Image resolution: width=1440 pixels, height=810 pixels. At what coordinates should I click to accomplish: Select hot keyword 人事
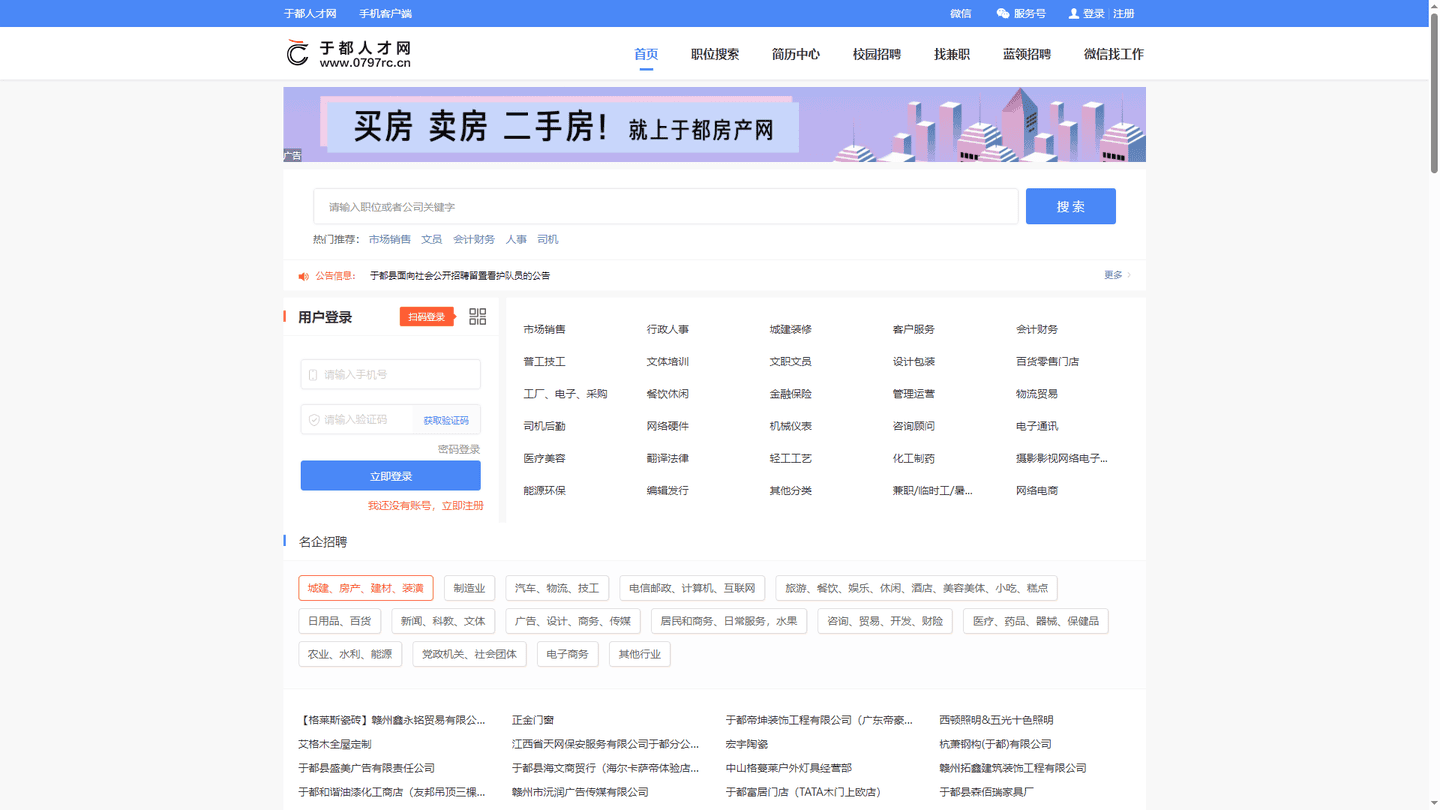[516, 240]
